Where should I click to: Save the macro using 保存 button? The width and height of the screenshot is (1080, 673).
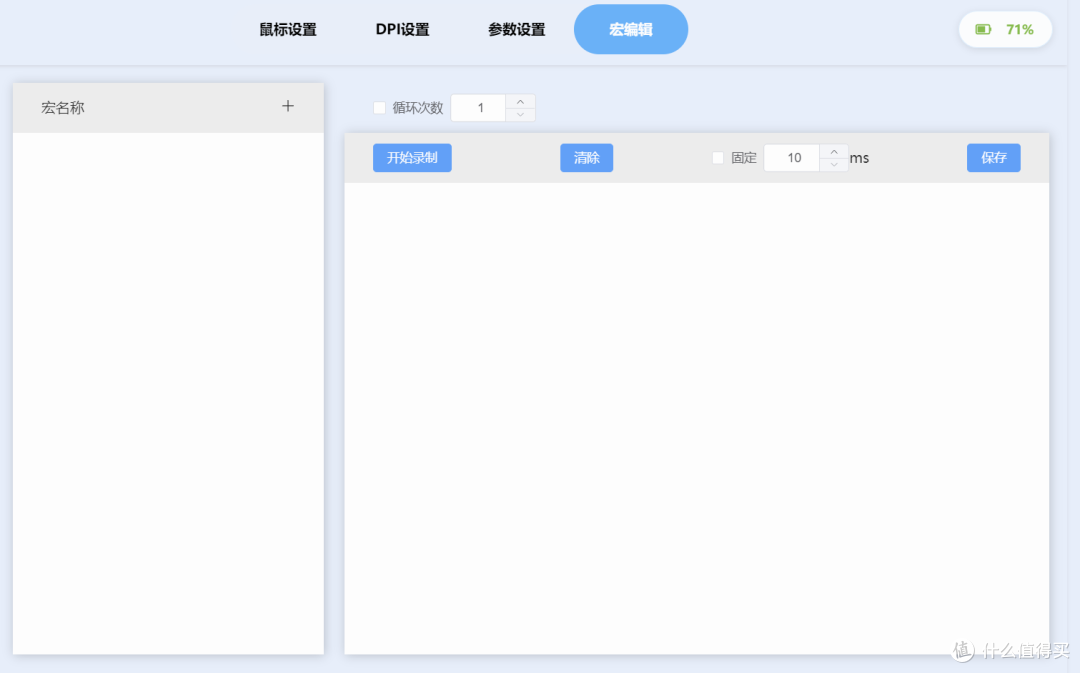click(x=994, y=158)
